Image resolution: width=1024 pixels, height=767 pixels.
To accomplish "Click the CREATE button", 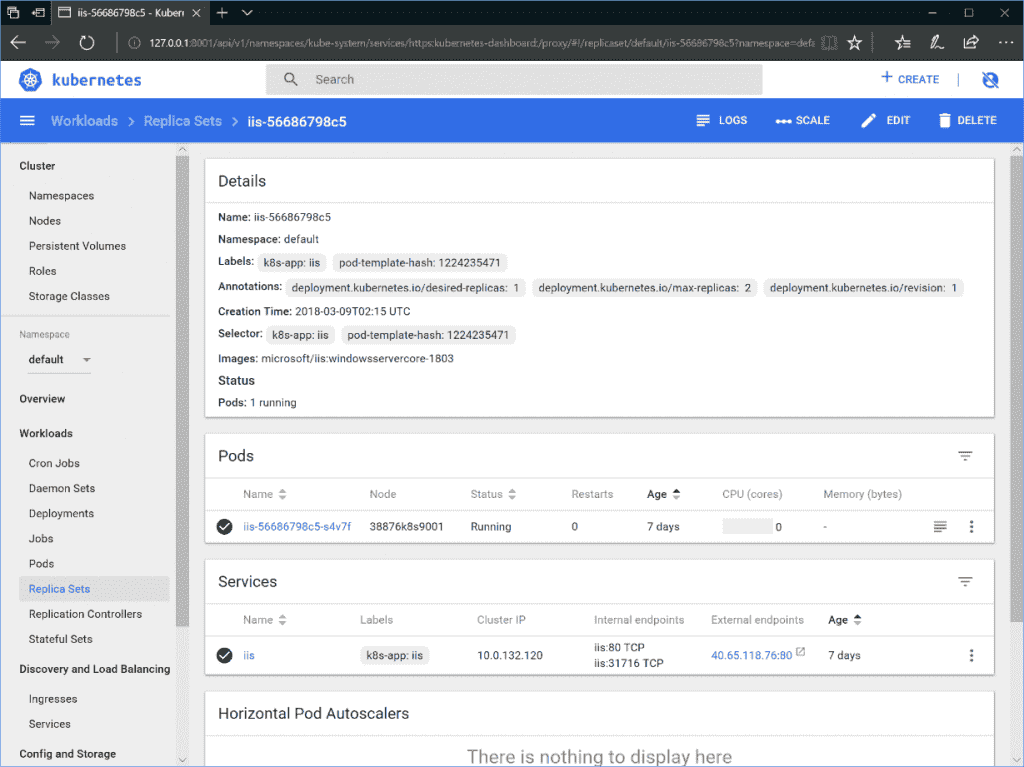I will point(910,79).
